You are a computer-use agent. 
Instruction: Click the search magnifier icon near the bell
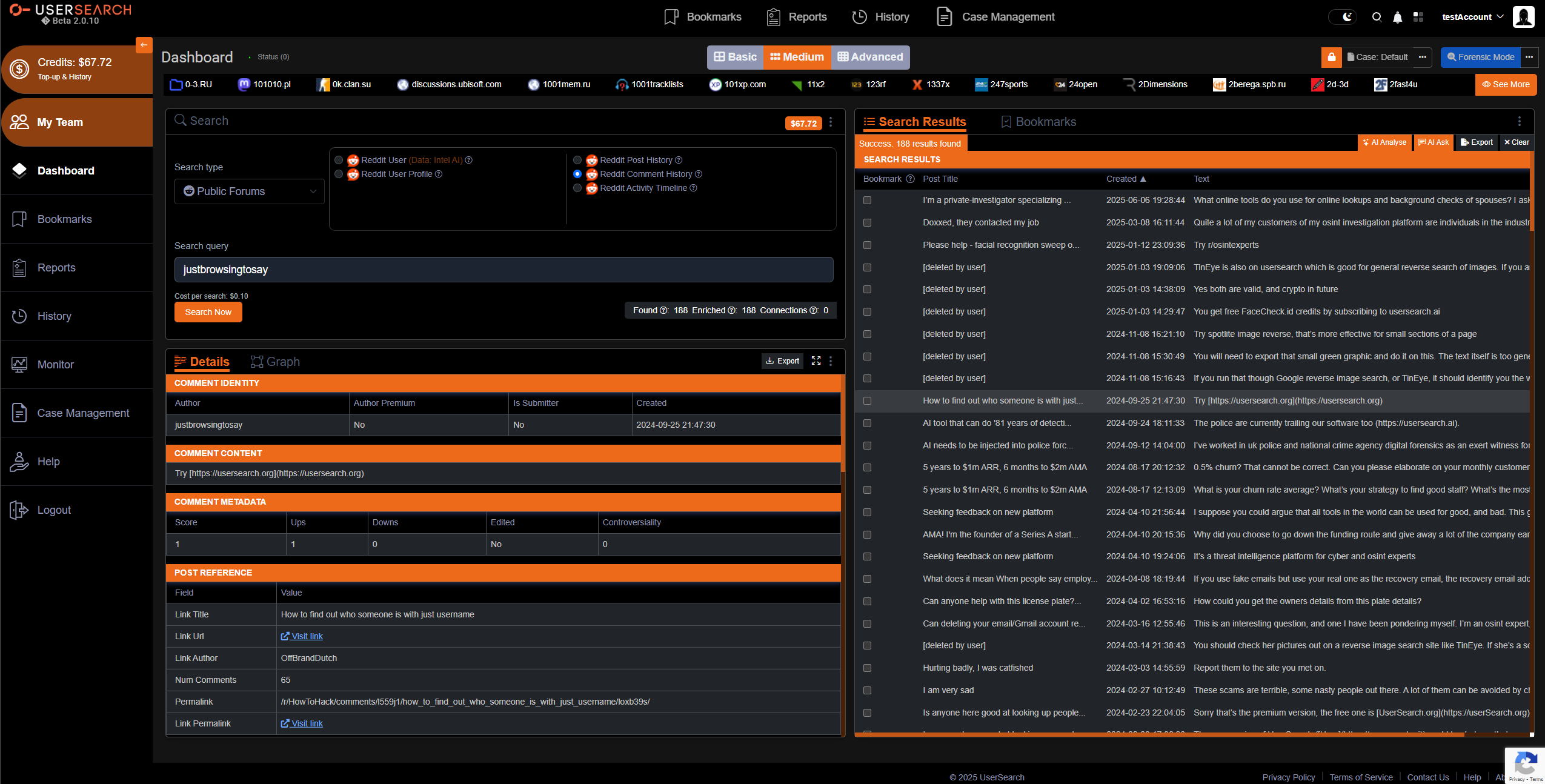pos(1376,16)
